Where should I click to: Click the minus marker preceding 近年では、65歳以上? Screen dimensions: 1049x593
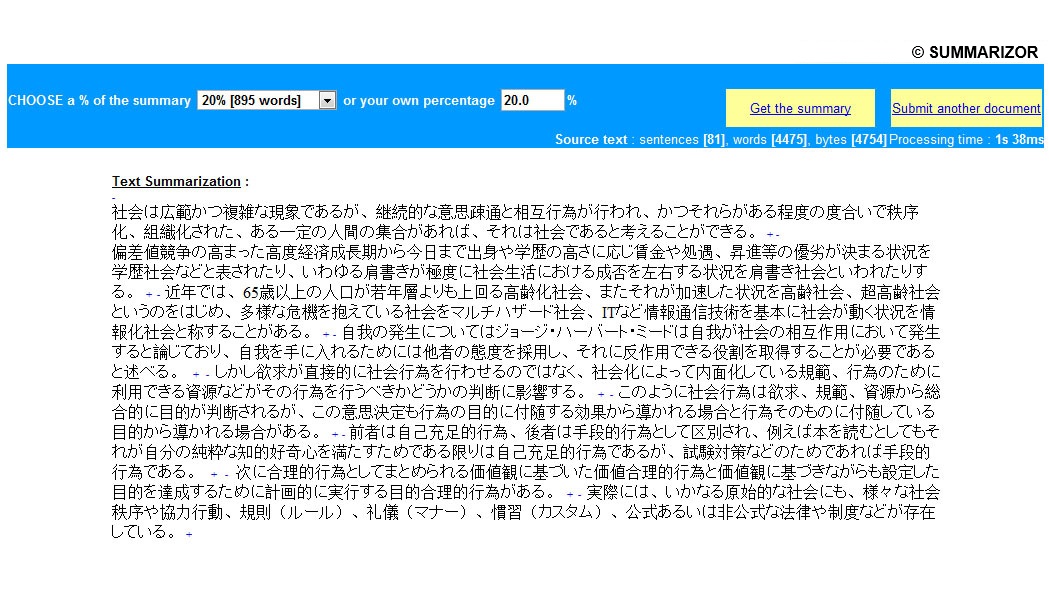pos(157,295)
